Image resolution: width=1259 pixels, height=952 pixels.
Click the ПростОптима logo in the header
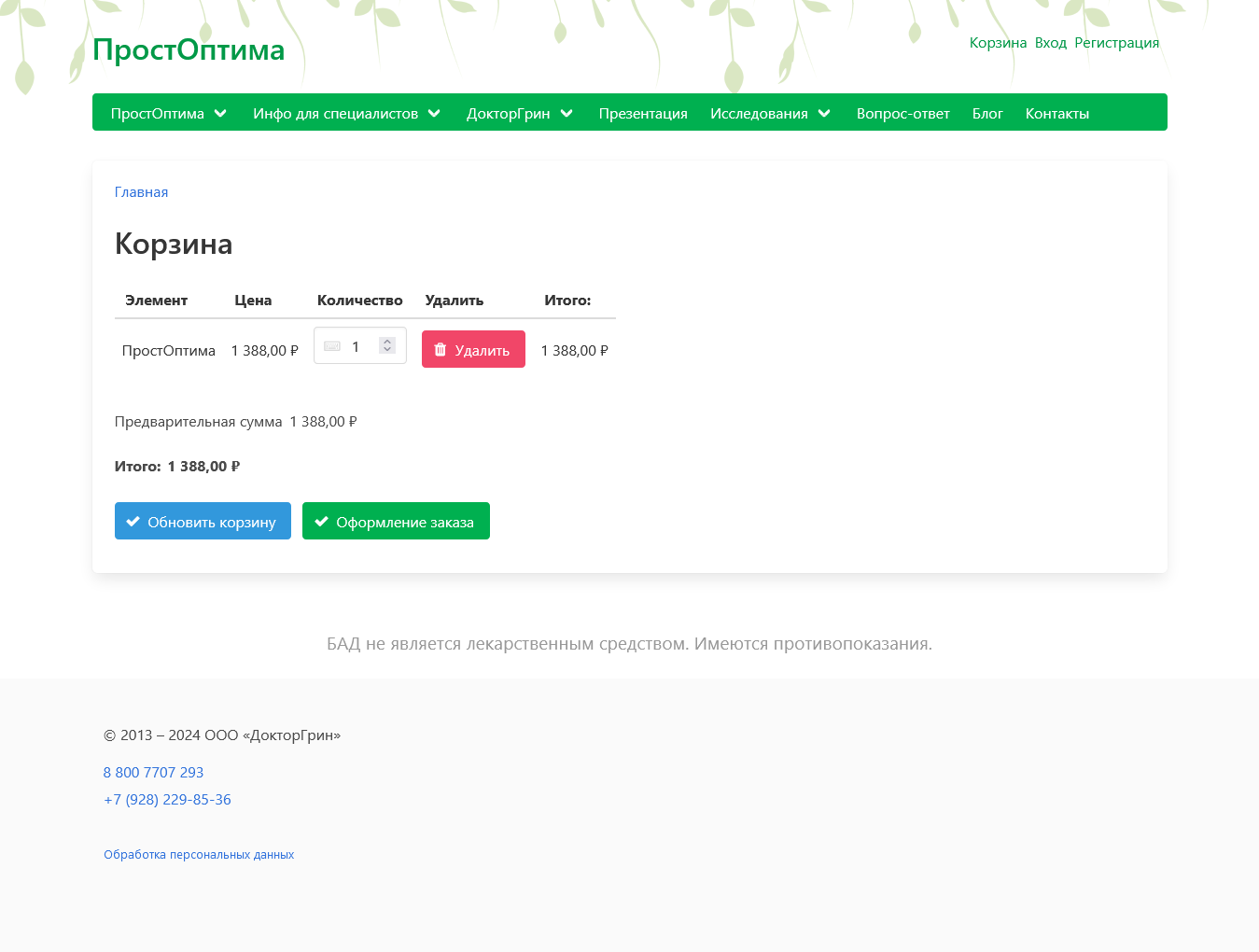tap(188, 49)
